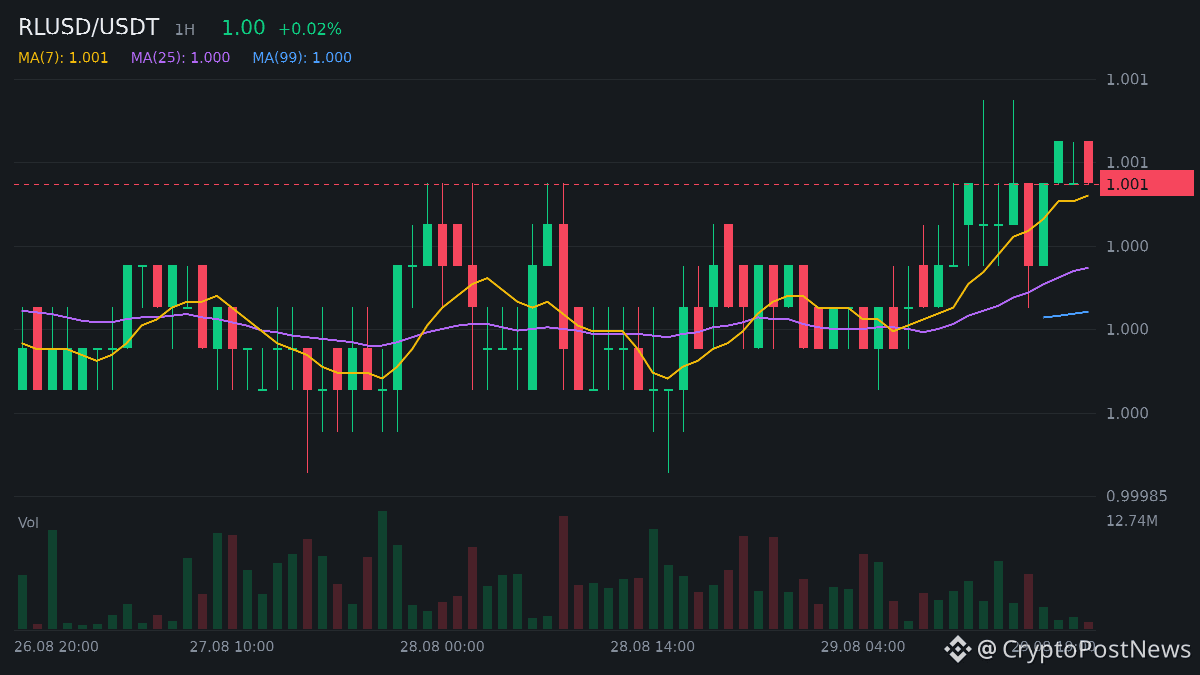Viewport: 1200px width, 675px height.
Task: Click the green 1.00 last price
Action: tap(243, 28)
